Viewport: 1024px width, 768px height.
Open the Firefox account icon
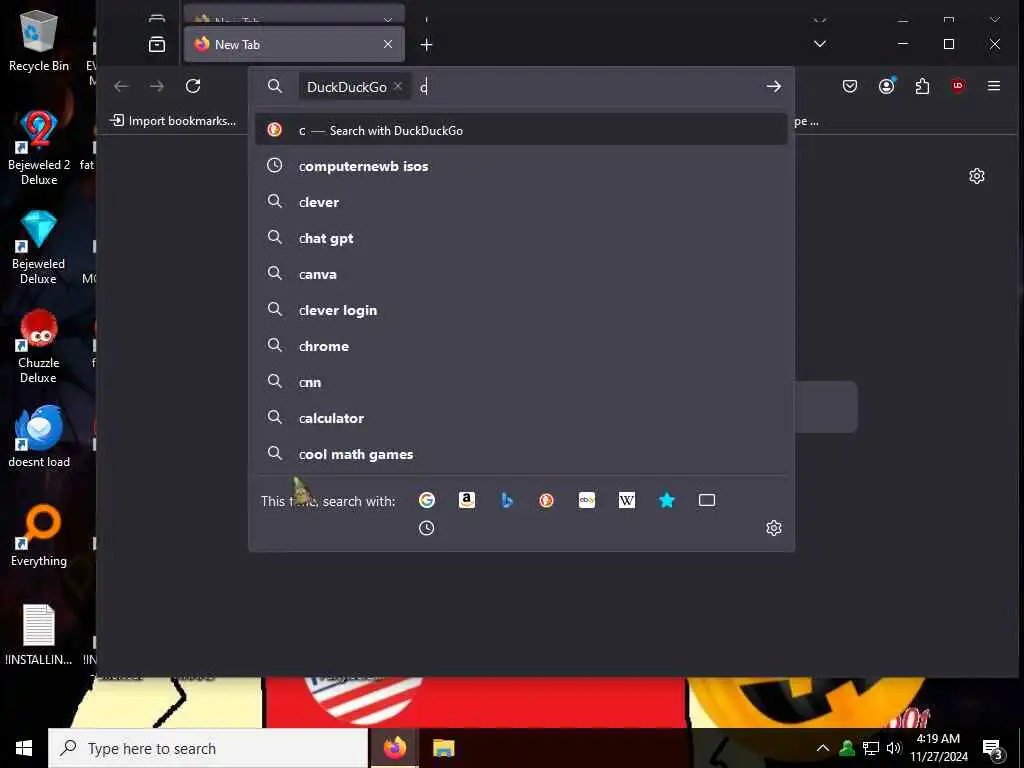click(886, 86)
